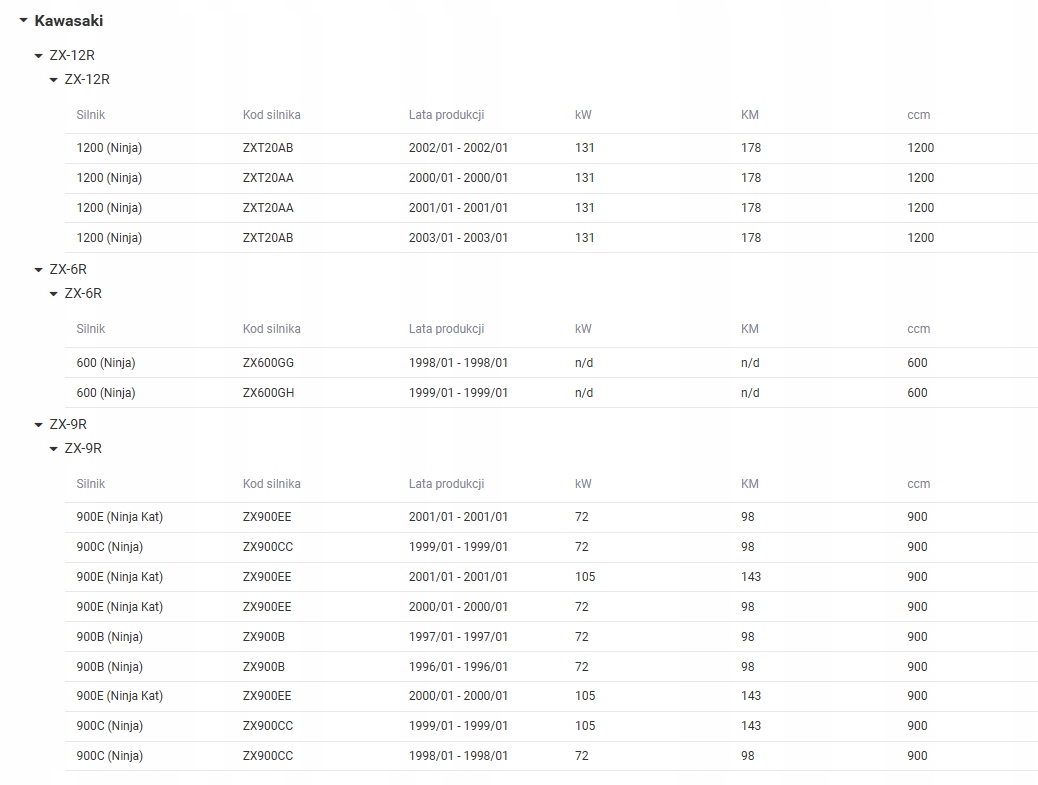Viewport: 1038px width, 785px height.
Task: Click 'kW' header in the ZX-6R table
Action: pyautogui.click(x=583, y=329)
